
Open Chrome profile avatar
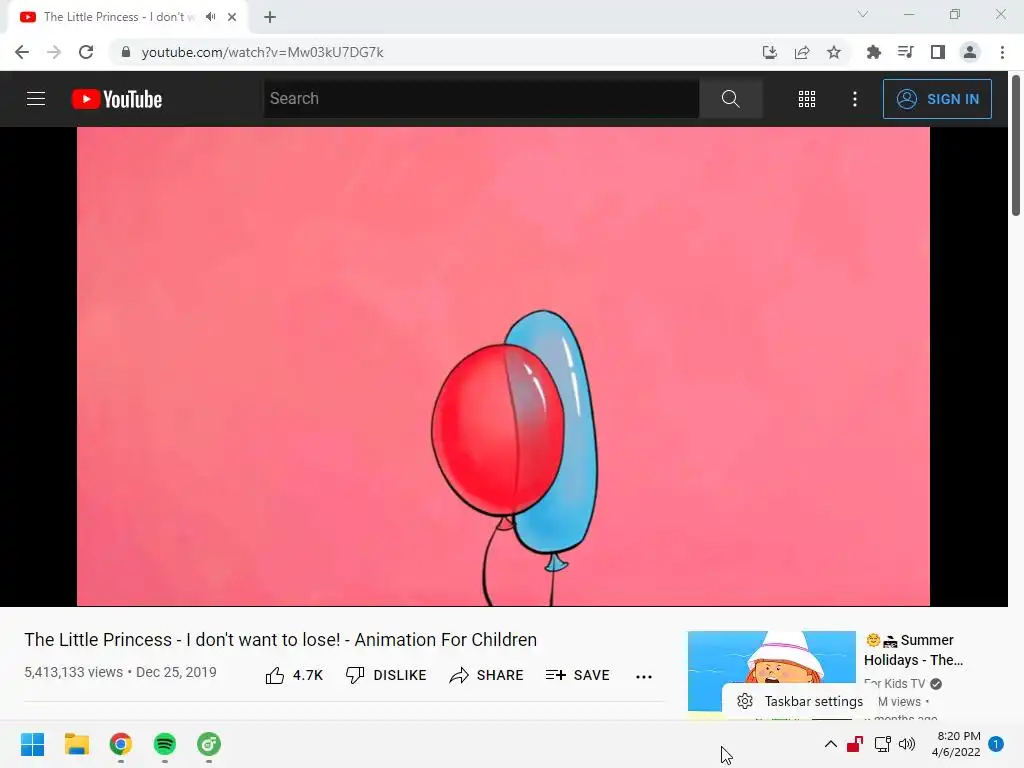[970, 52]
